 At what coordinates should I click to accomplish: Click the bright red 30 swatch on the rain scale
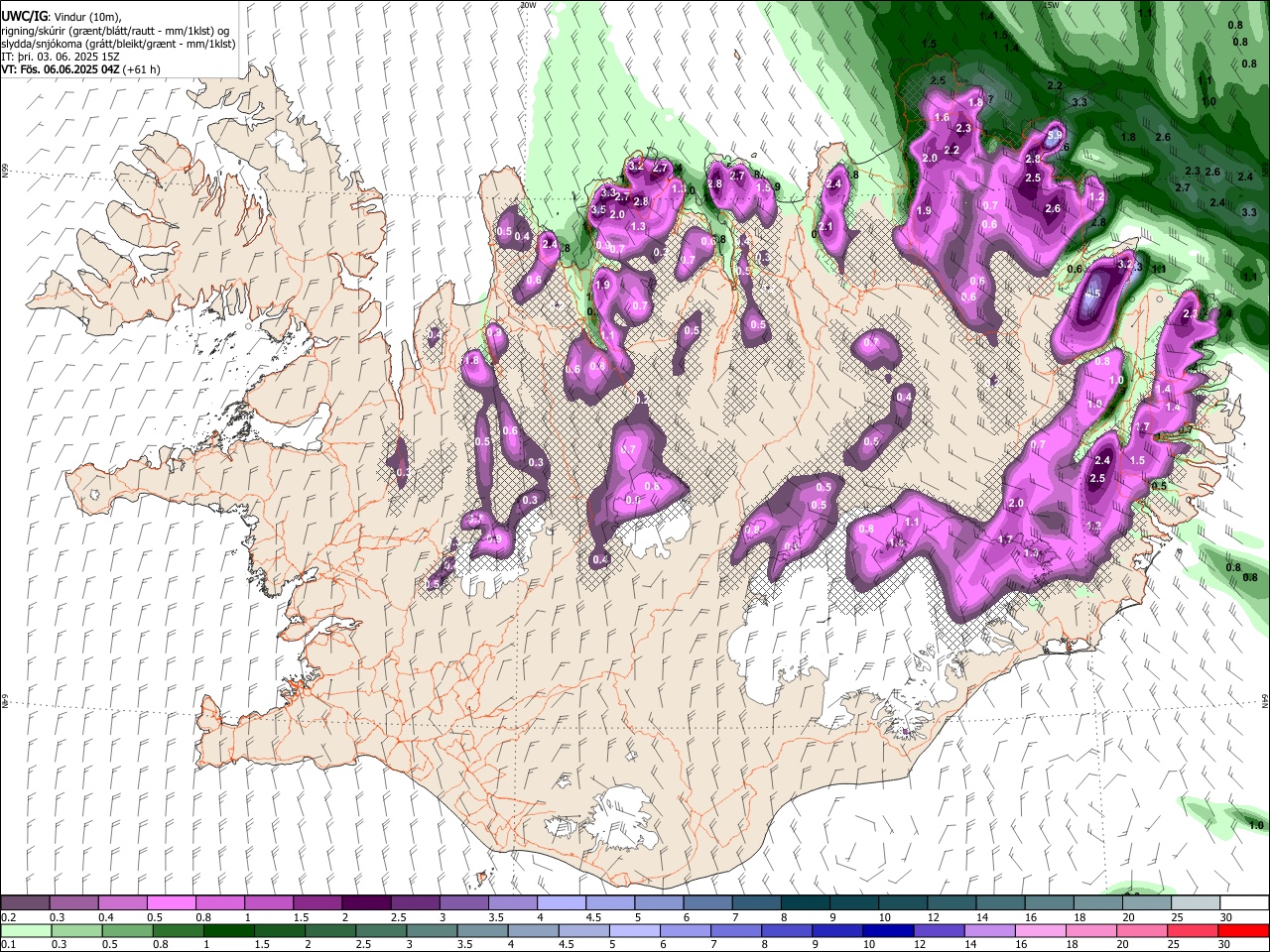[1244, 931]
